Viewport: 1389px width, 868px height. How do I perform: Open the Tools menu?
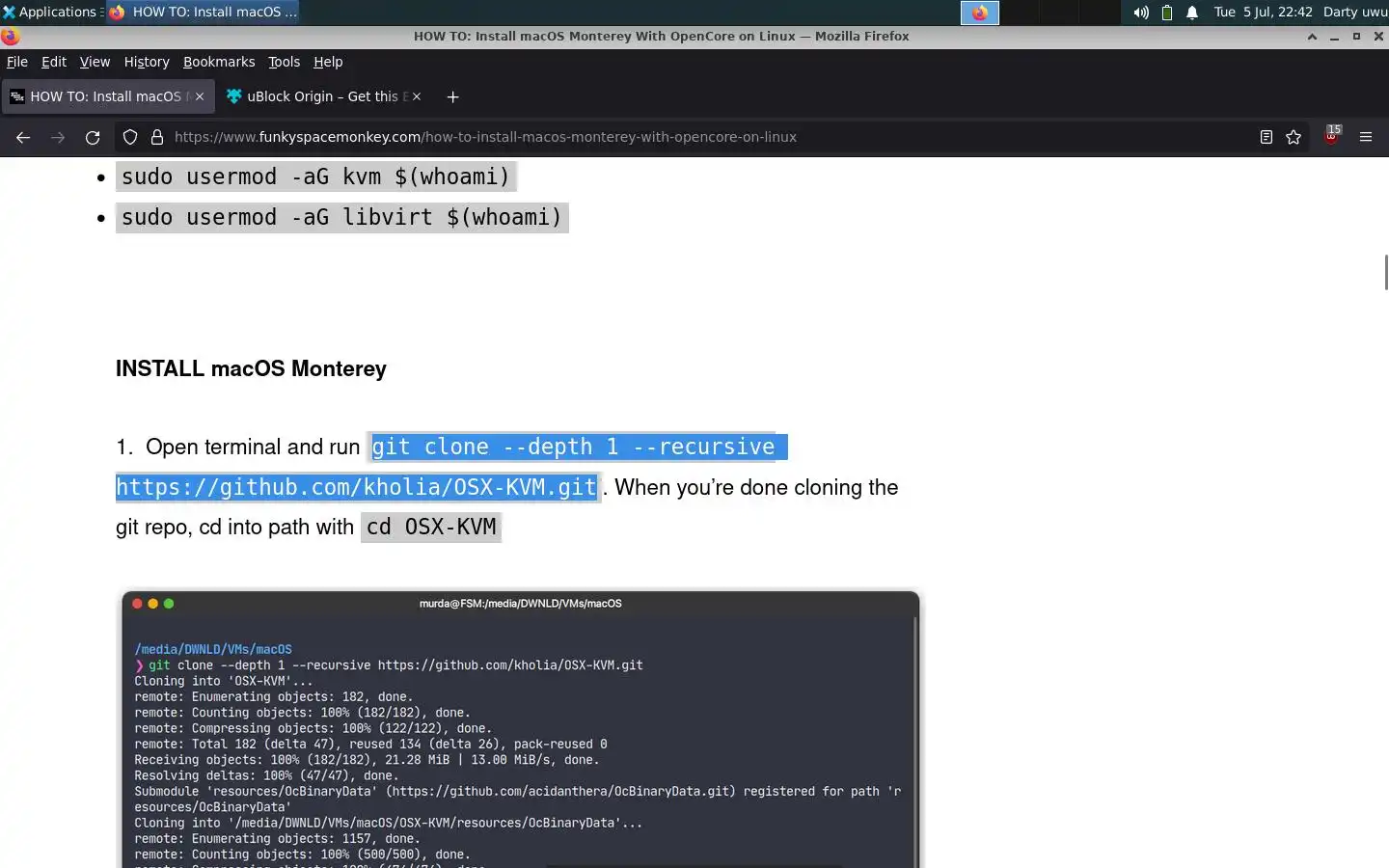coord(284,62)
